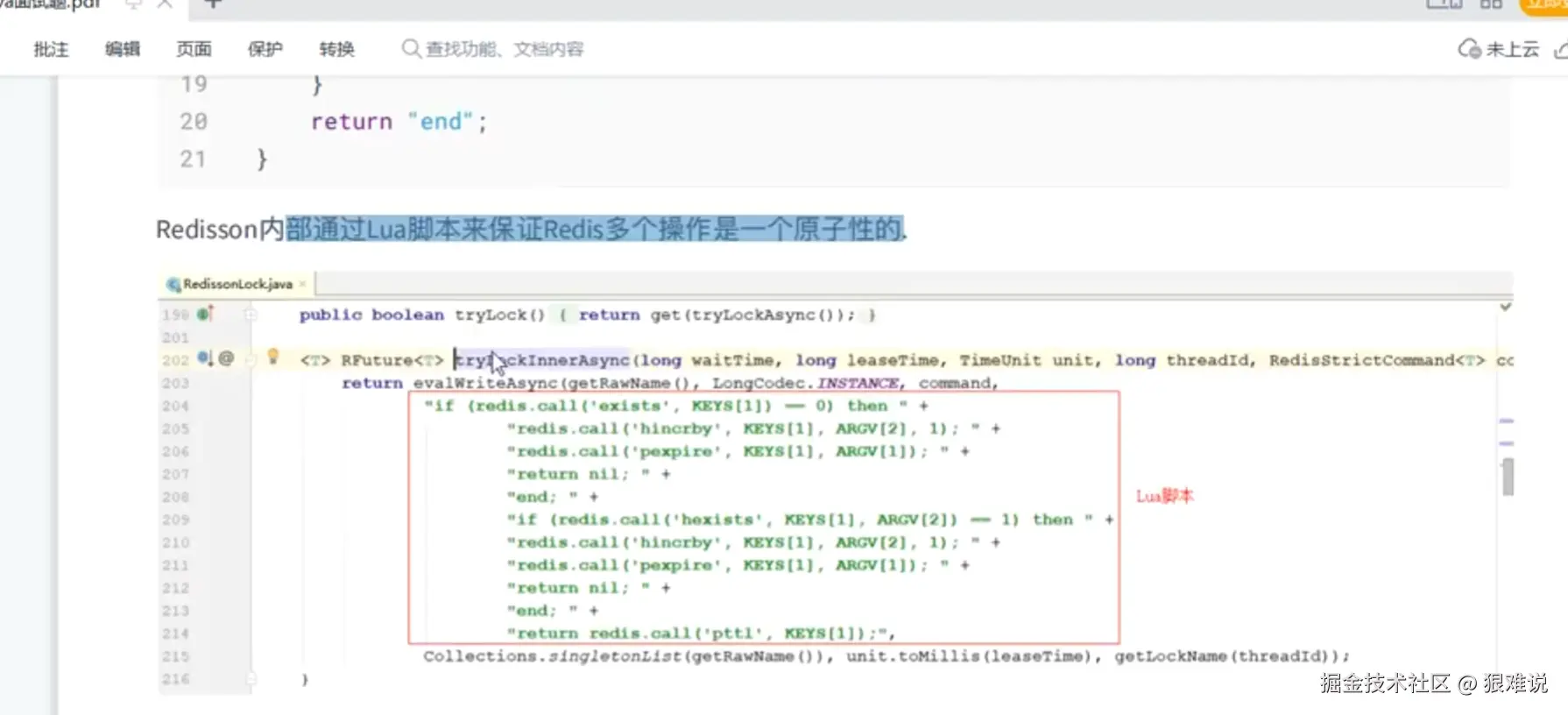Click blue override gutter icon on line 202
Screen dimensions: 1568x715
point(205,357)
